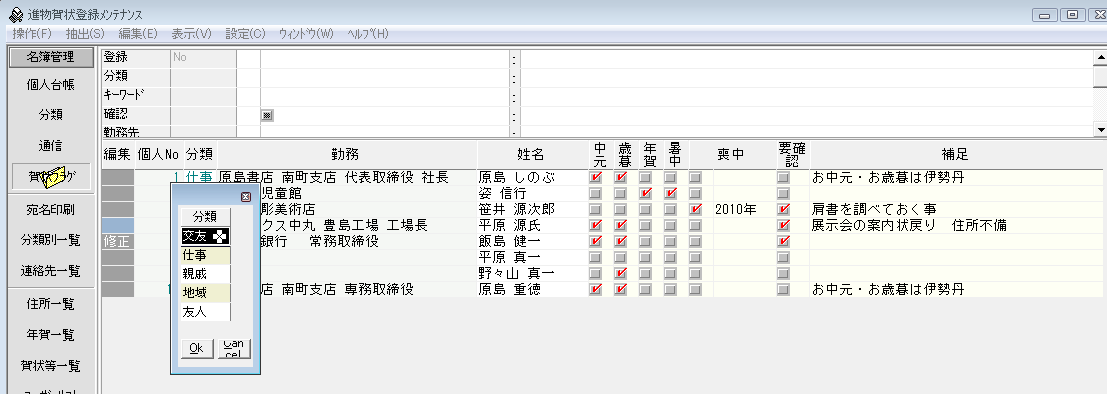Click the 登録 No input field

[203, 58]
